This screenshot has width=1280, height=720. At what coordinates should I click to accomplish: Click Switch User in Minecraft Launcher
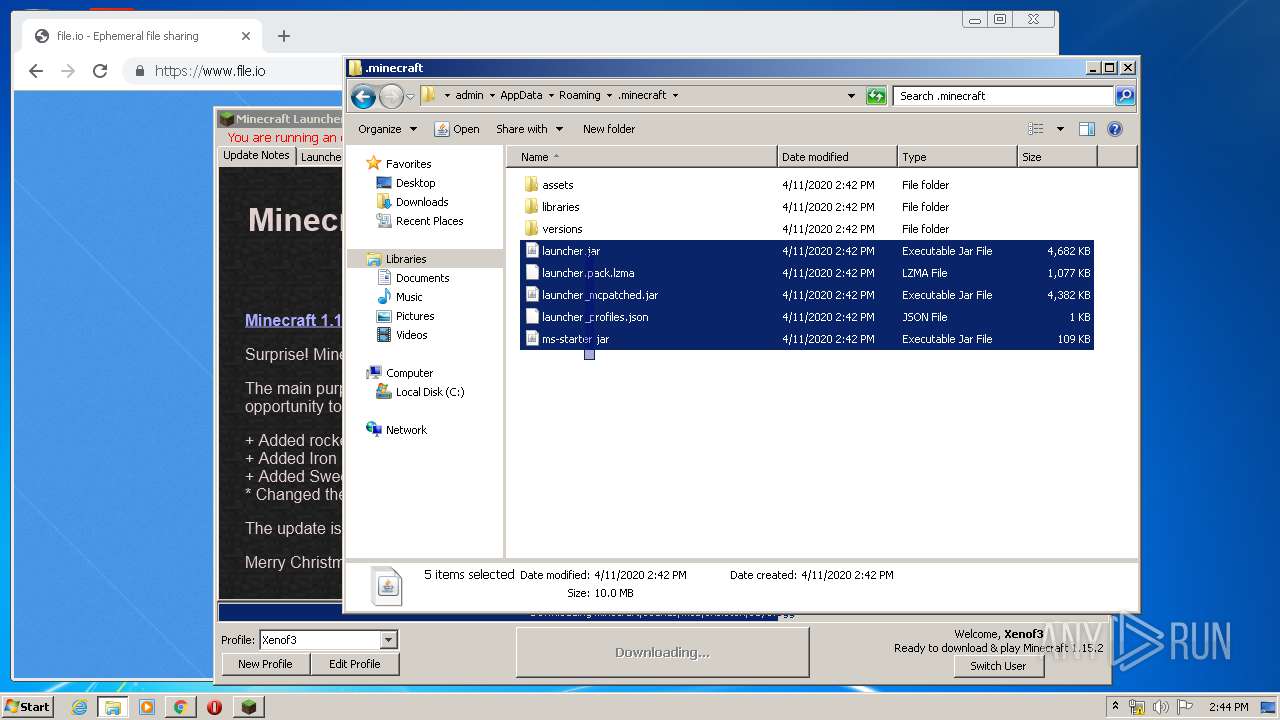[x=998, y=666]
